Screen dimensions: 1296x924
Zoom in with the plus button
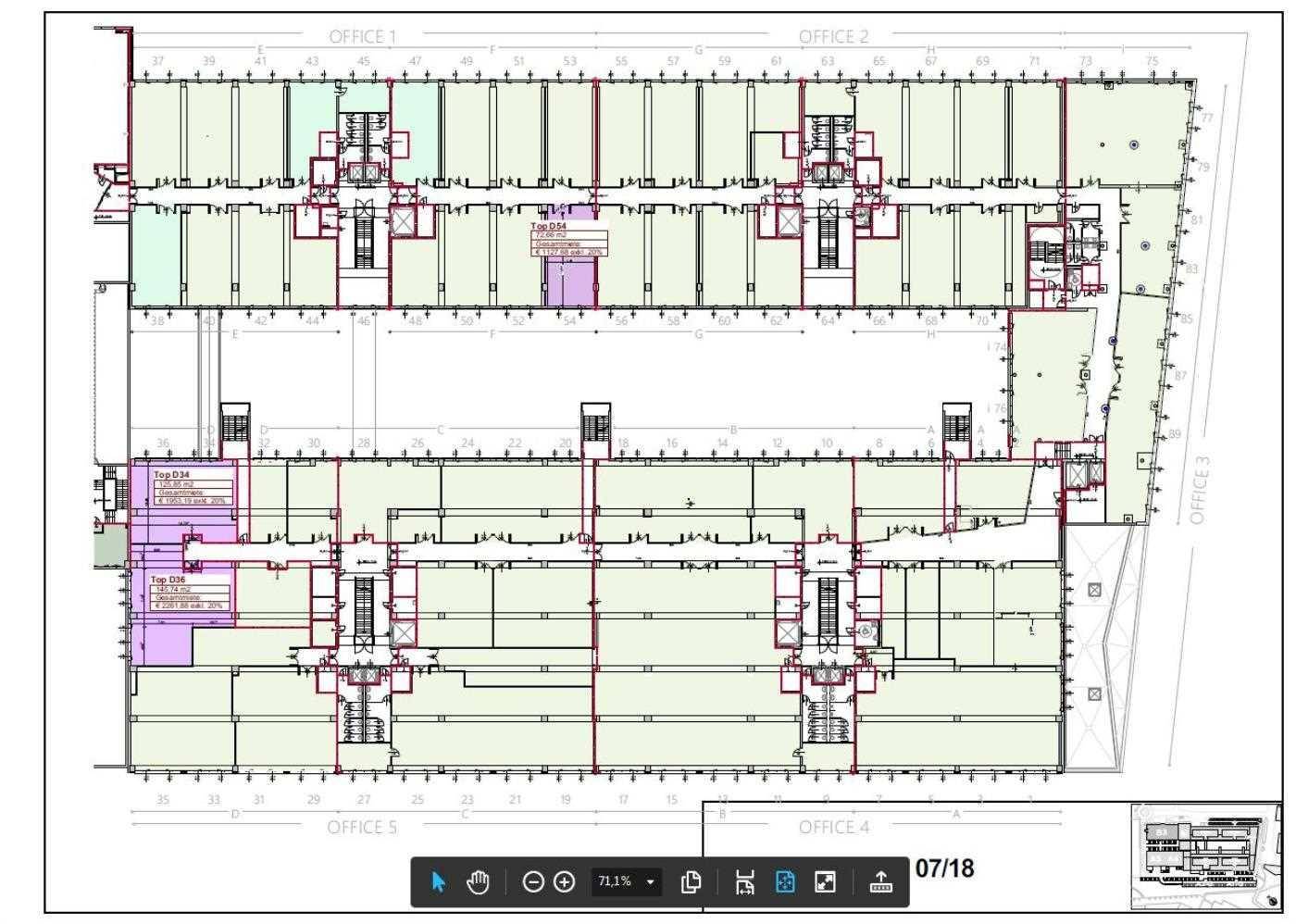tap(564, 881)
